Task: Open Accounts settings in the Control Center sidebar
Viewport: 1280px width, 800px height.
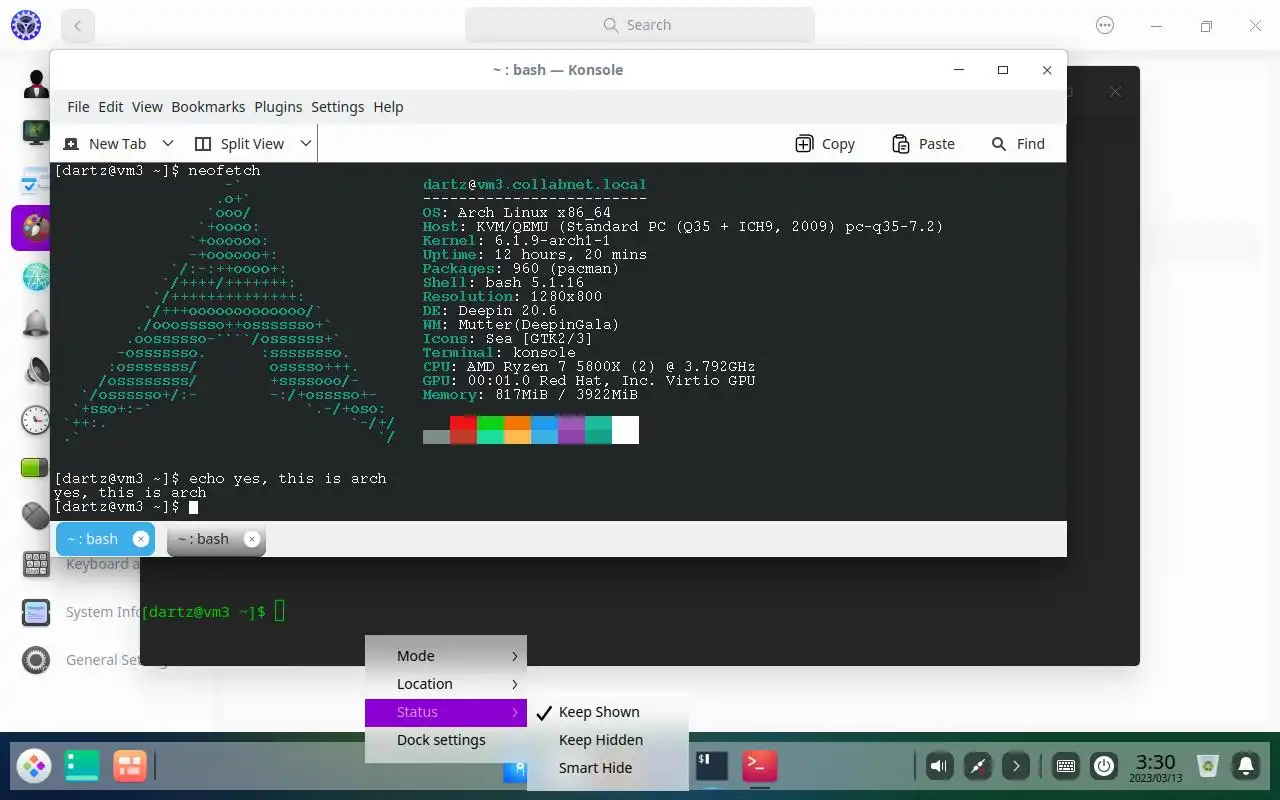Action: [x=36, y=84]
